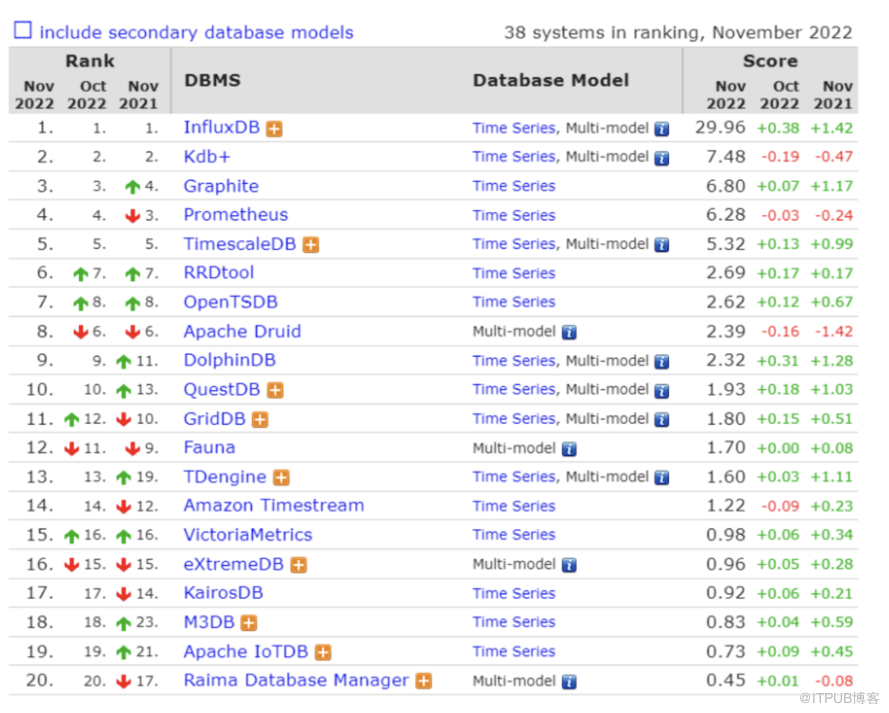Open the Graphite DBMS link
This screenshot has height=713, width=889.
[221, 186]
